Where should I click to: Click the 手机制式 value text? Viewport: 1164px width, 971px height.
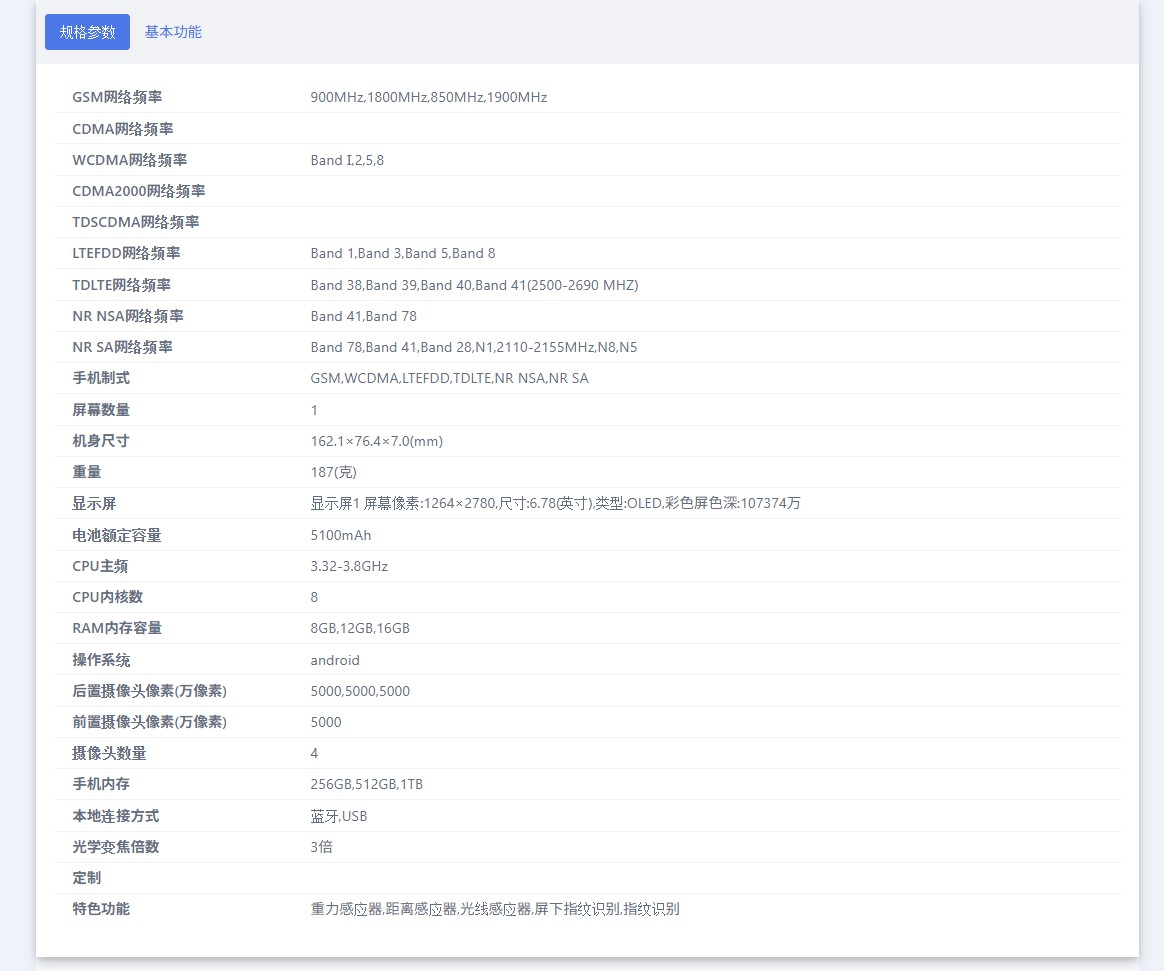(x=449, y=378)
